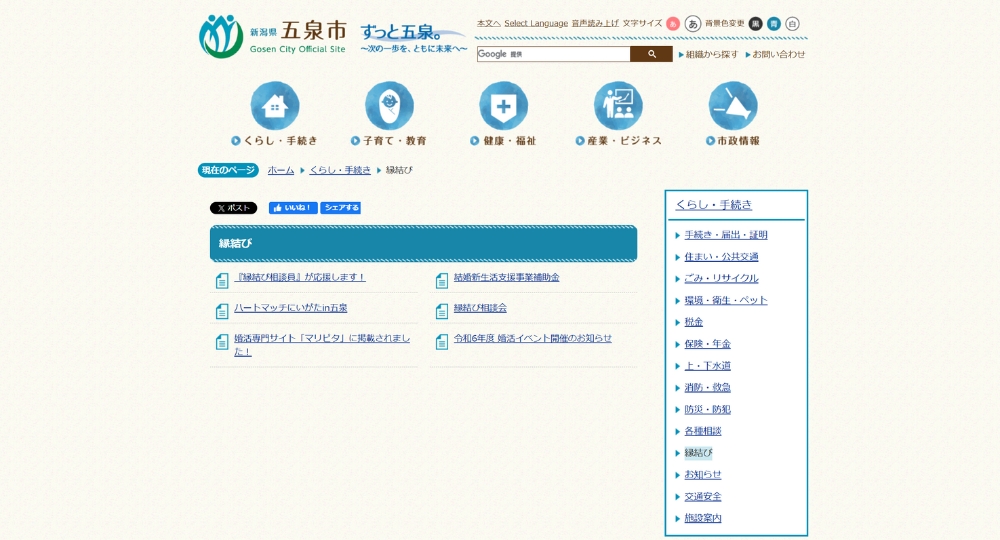Open the 産業・ビジネス presentation icon

618,106
